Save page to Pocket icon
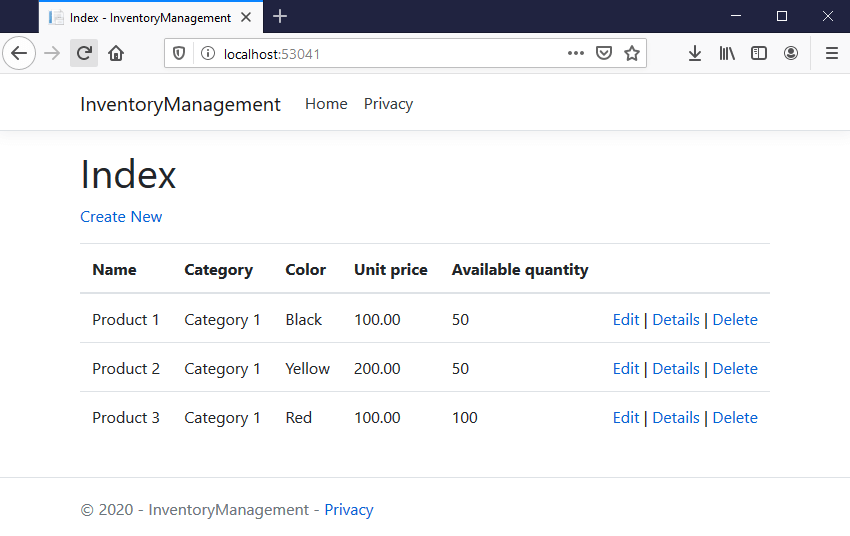Image resolution: width=850 pixels, height=536 pixels. click(x=604, y=53)
